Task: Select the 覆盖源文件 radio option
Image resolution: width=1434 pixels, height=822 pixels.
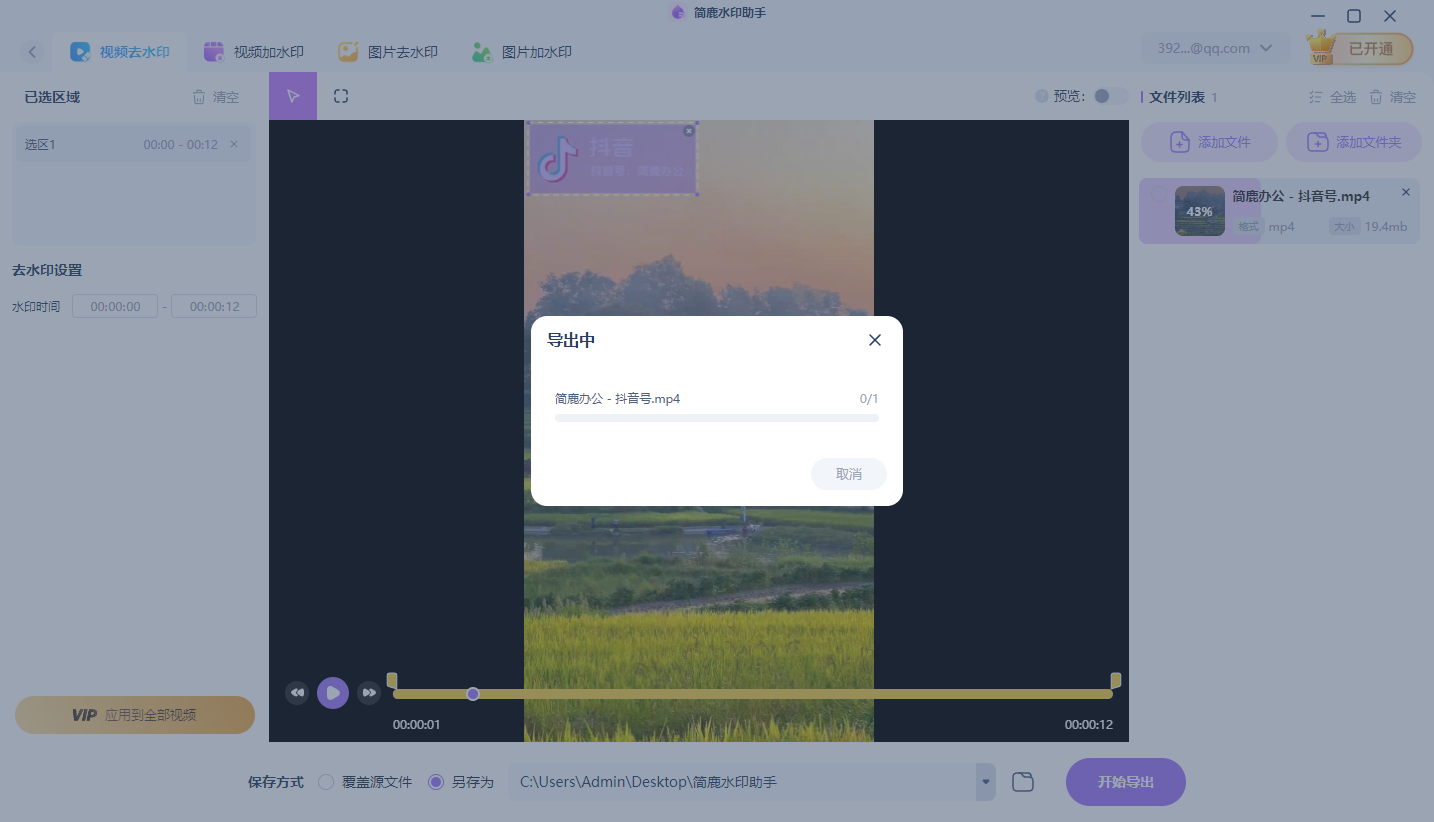Action: (x=325, y=782)
